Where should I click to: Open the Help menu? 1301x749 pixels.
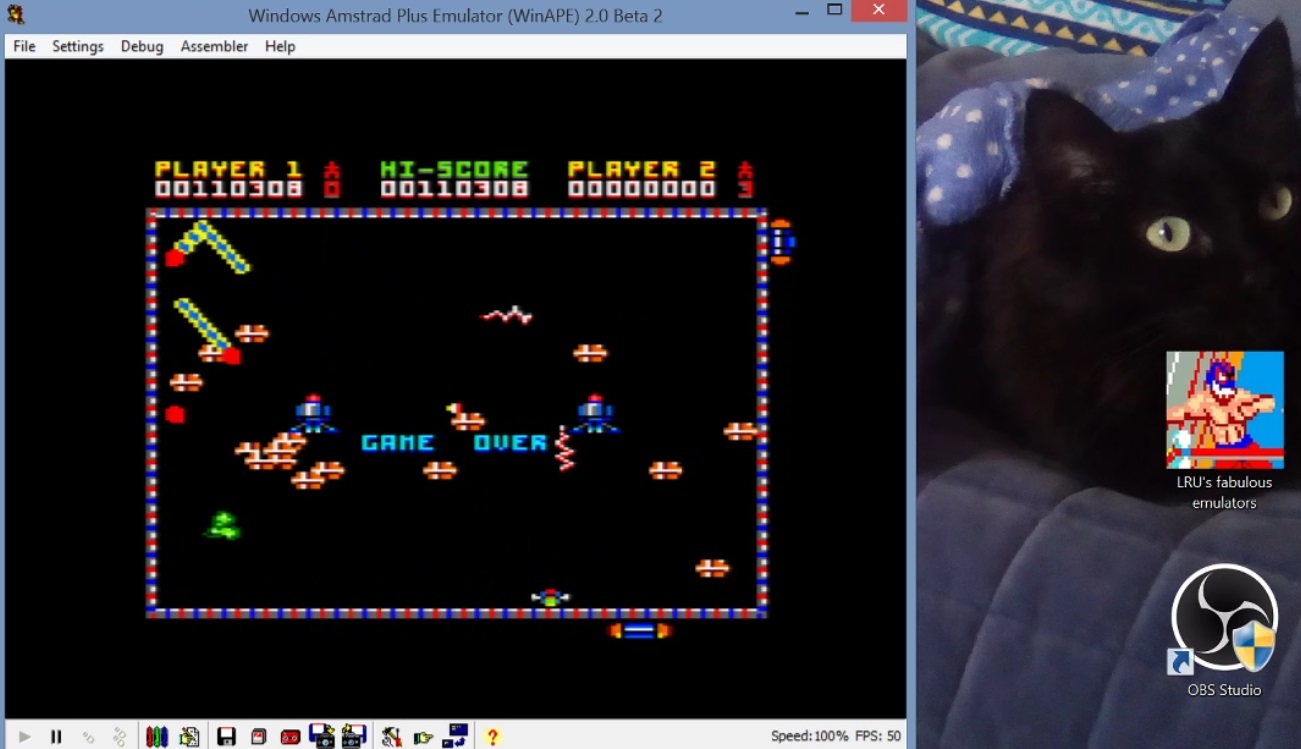[280, 46]
